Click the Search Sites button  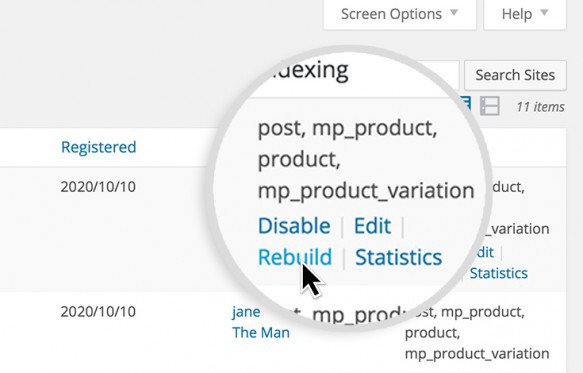[515, 75]
